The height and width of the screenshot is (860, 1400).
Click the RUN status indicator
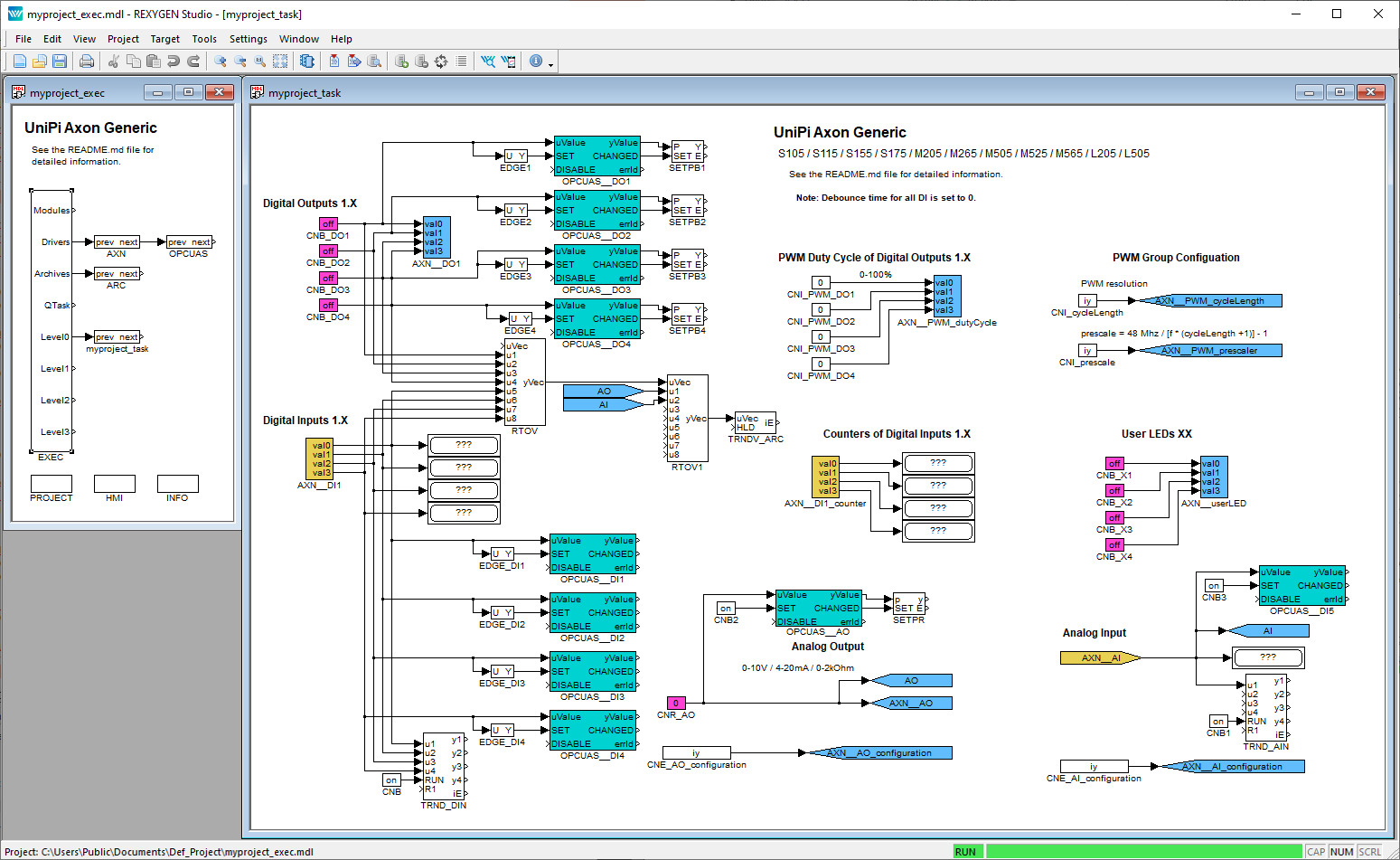967,852
